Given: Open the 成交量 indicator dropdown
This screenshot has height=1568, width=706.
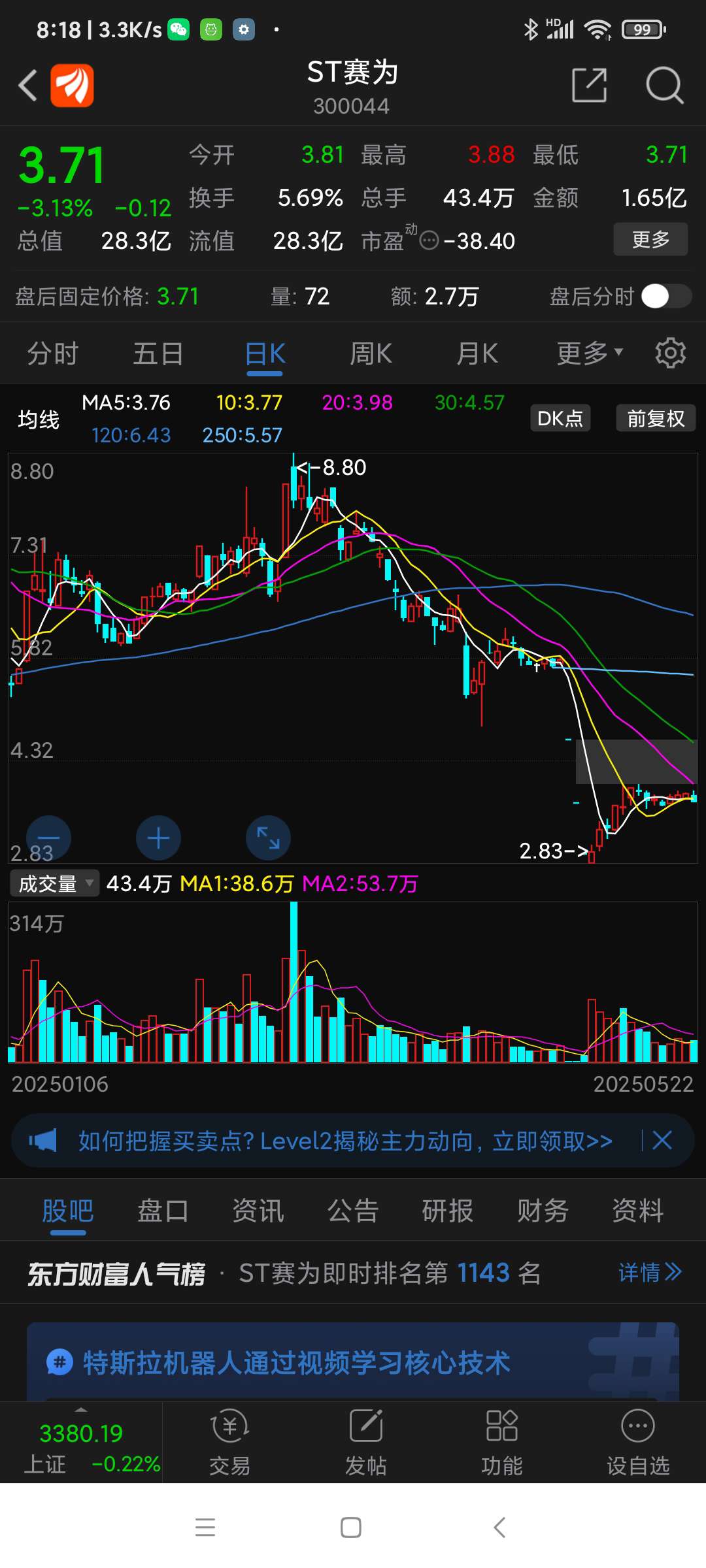Looking at the screenshot, I should [x=55, y=883].
